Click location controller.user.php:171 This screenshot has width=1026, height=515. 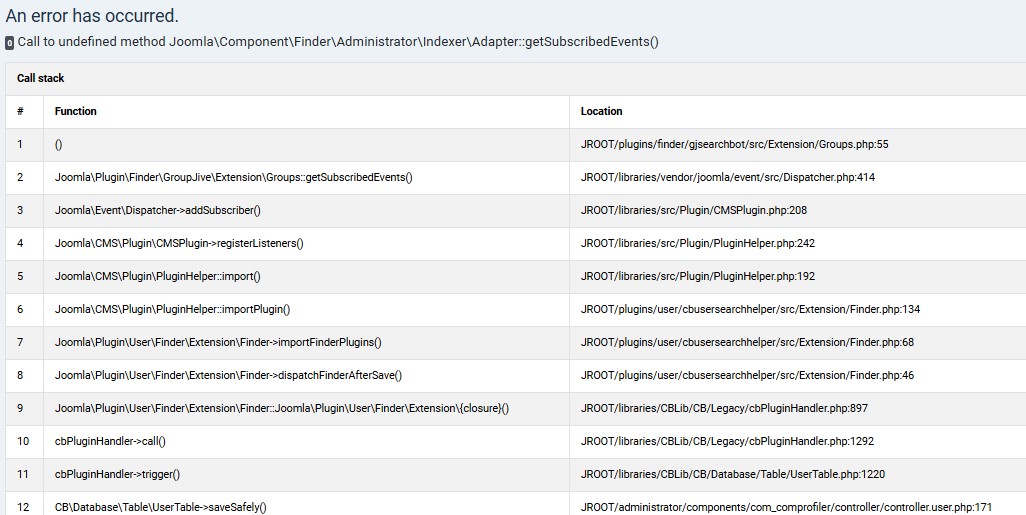[x=787, y=507]
